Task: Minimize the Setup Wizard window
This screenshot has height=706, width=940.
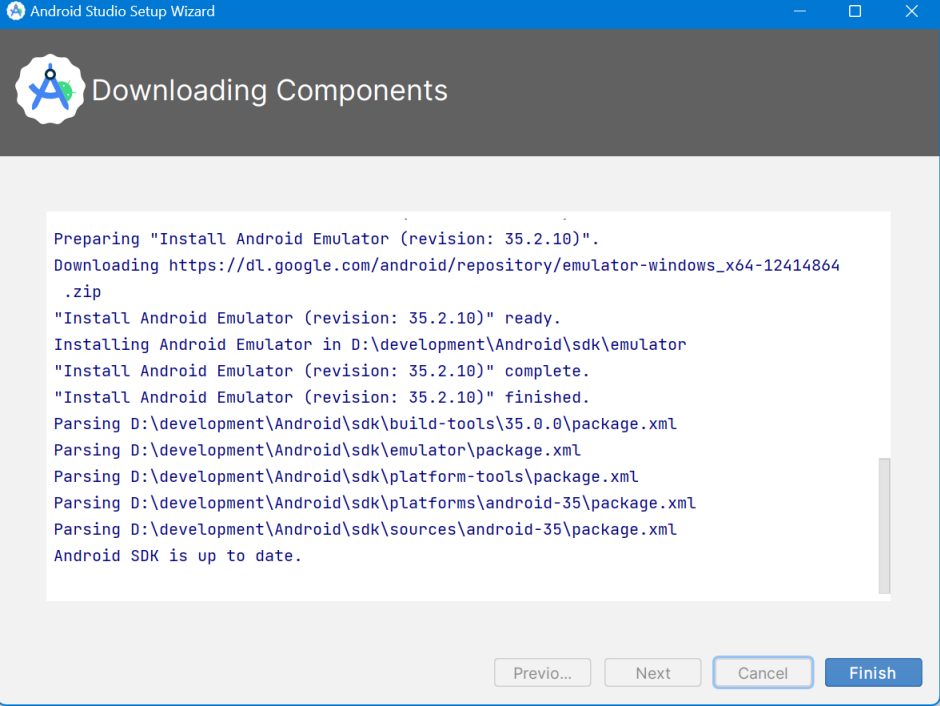Action: pyautogui.click(x=800, y=11)
